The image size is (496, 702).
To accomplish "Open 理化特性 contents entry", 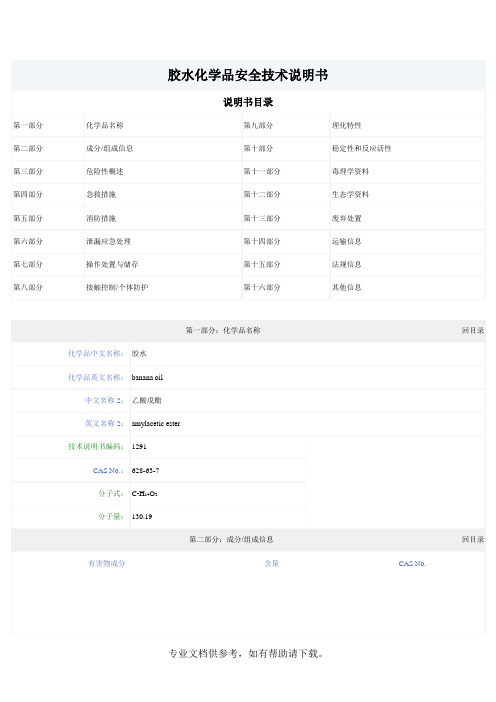I will click(346, 125).
